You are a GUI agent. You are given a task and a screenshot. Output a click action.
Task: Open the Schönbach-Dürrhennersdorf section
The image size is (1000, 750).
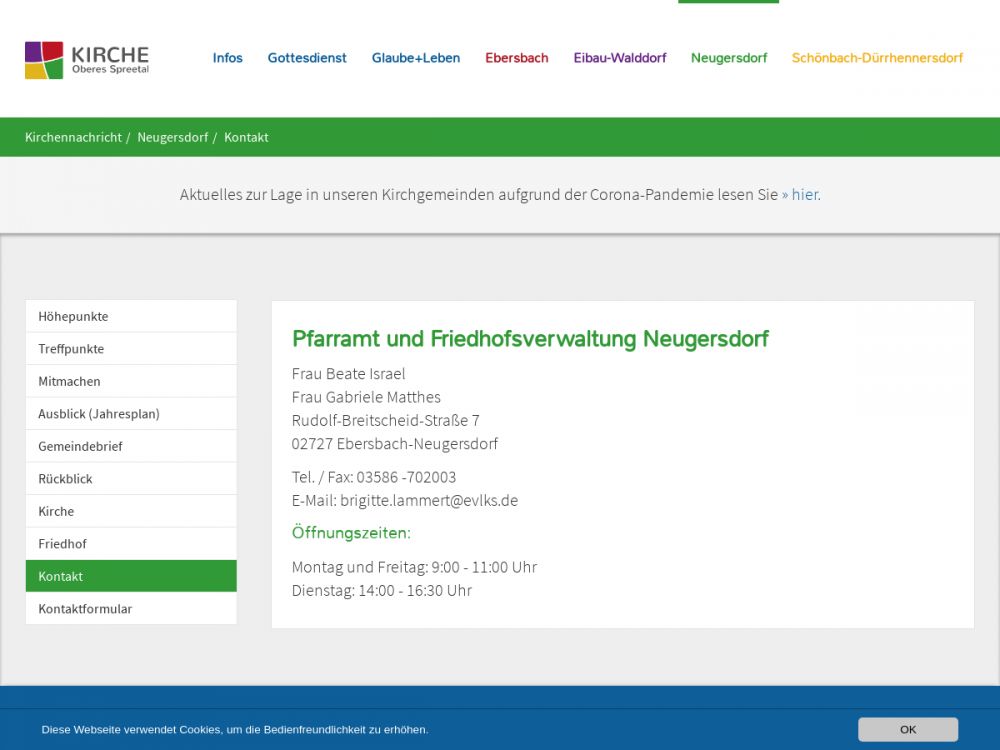pos(877,58)
